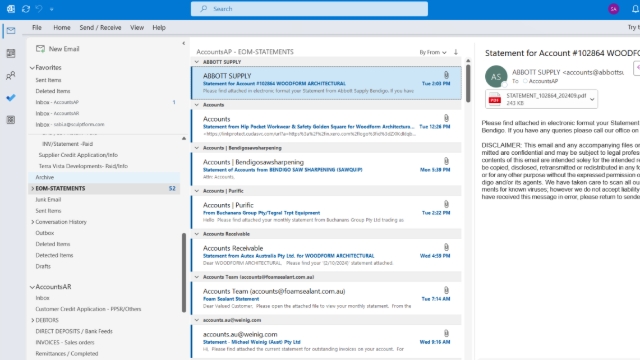The image size is (640, 360).
Task: Click the New Email button
Action: point(58,49)
